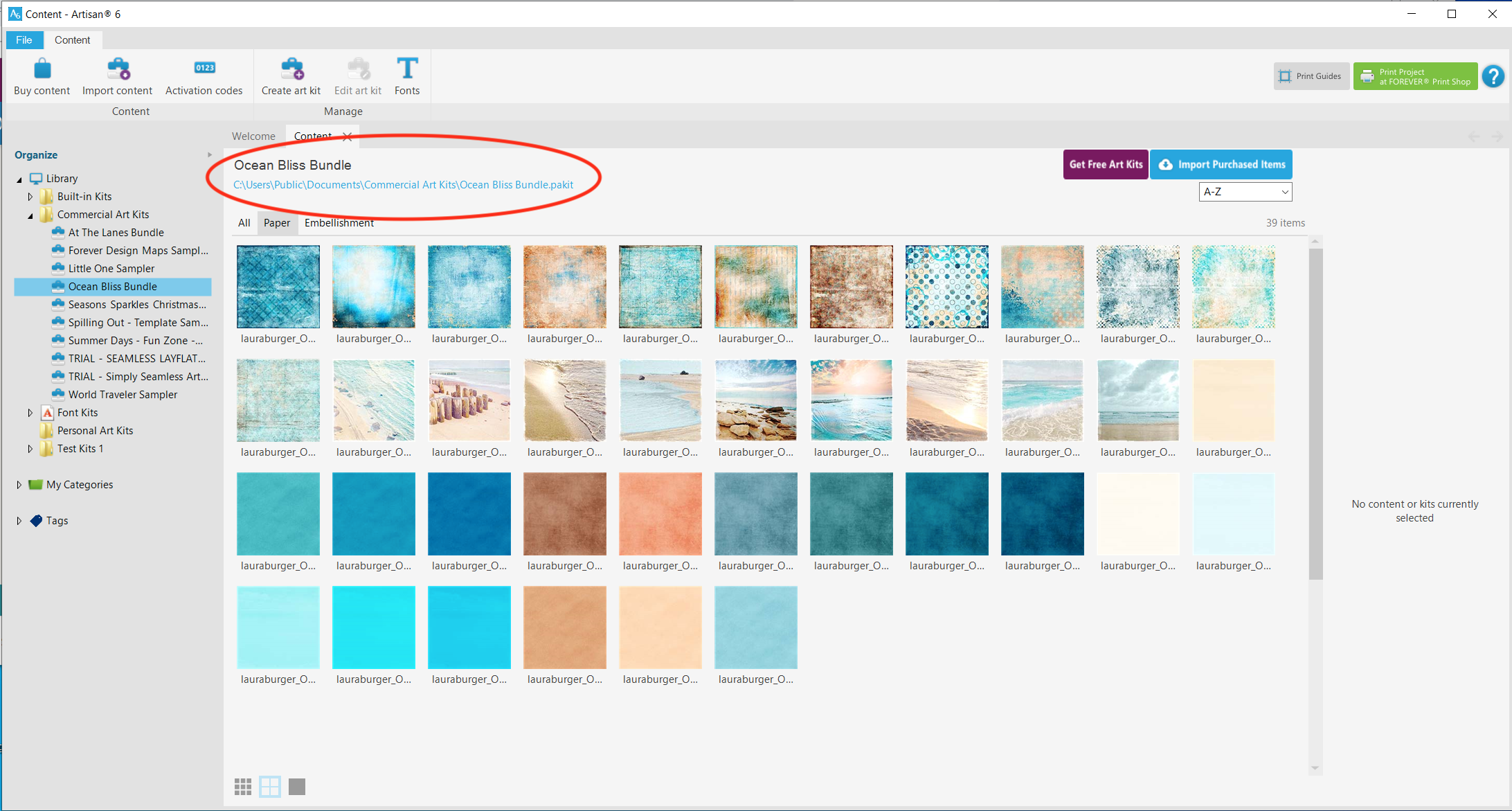The height and width of the screenshot is (811, 1512).
Task: Click the Ocean Bliss Bundle kit icon
Action: (x=58, y=286)
